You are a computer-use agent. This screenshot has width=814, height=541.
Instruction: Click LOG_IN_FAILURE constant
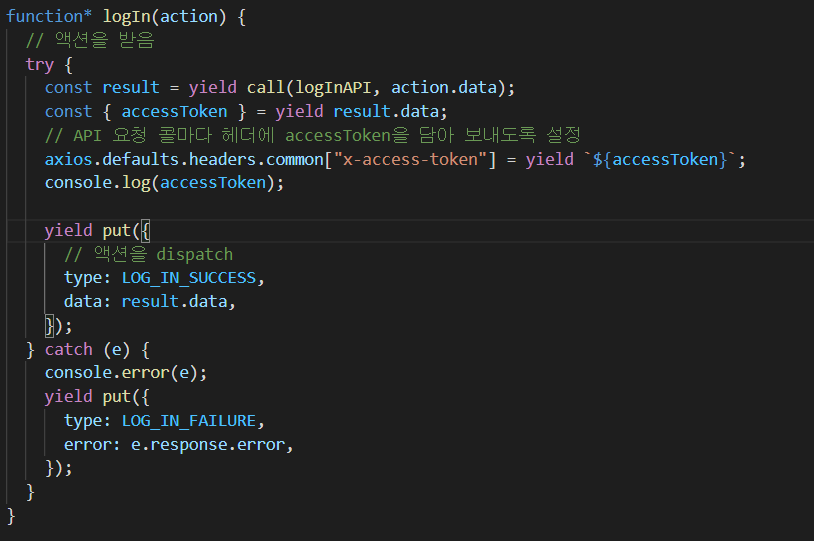(x=189, y=421)
